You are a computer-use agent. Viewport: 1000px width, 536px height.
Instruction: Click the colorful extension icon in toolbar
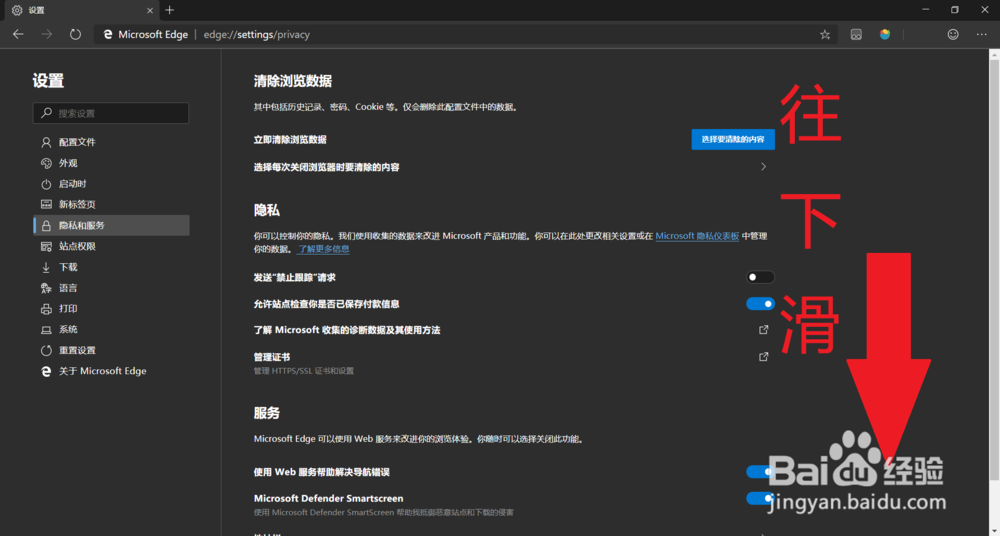(885, 34)
